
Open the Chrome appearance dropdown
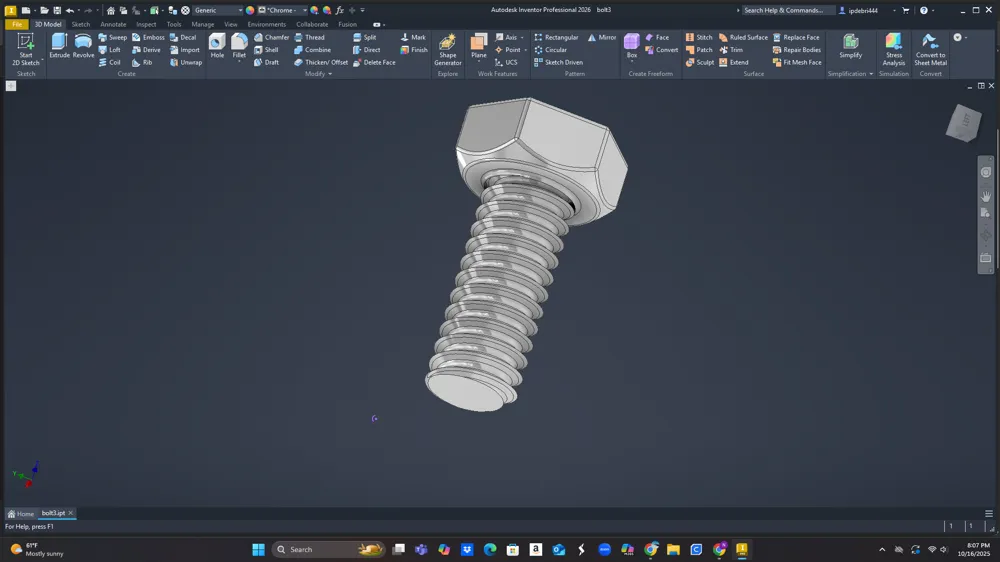pyautogui.click(x=283, y=10)
